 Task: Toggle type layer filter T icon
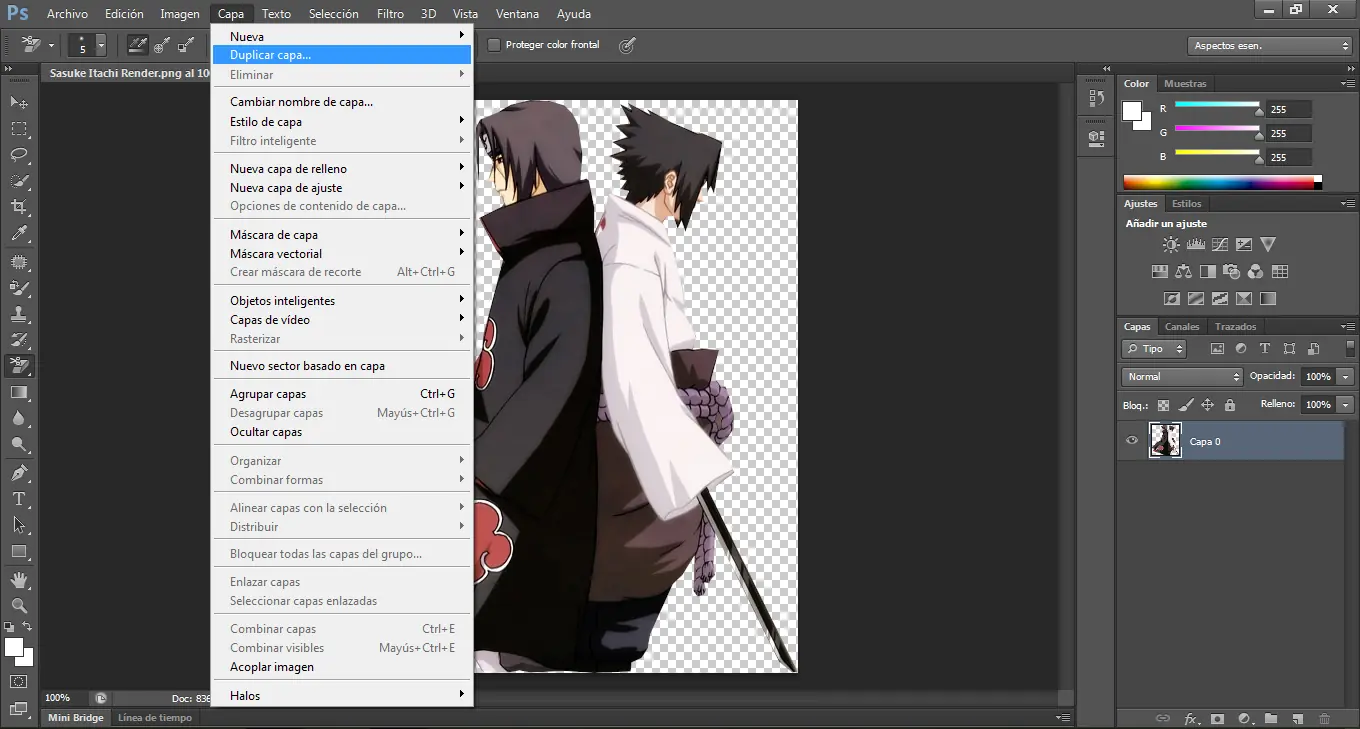(x=1265, y=349)
